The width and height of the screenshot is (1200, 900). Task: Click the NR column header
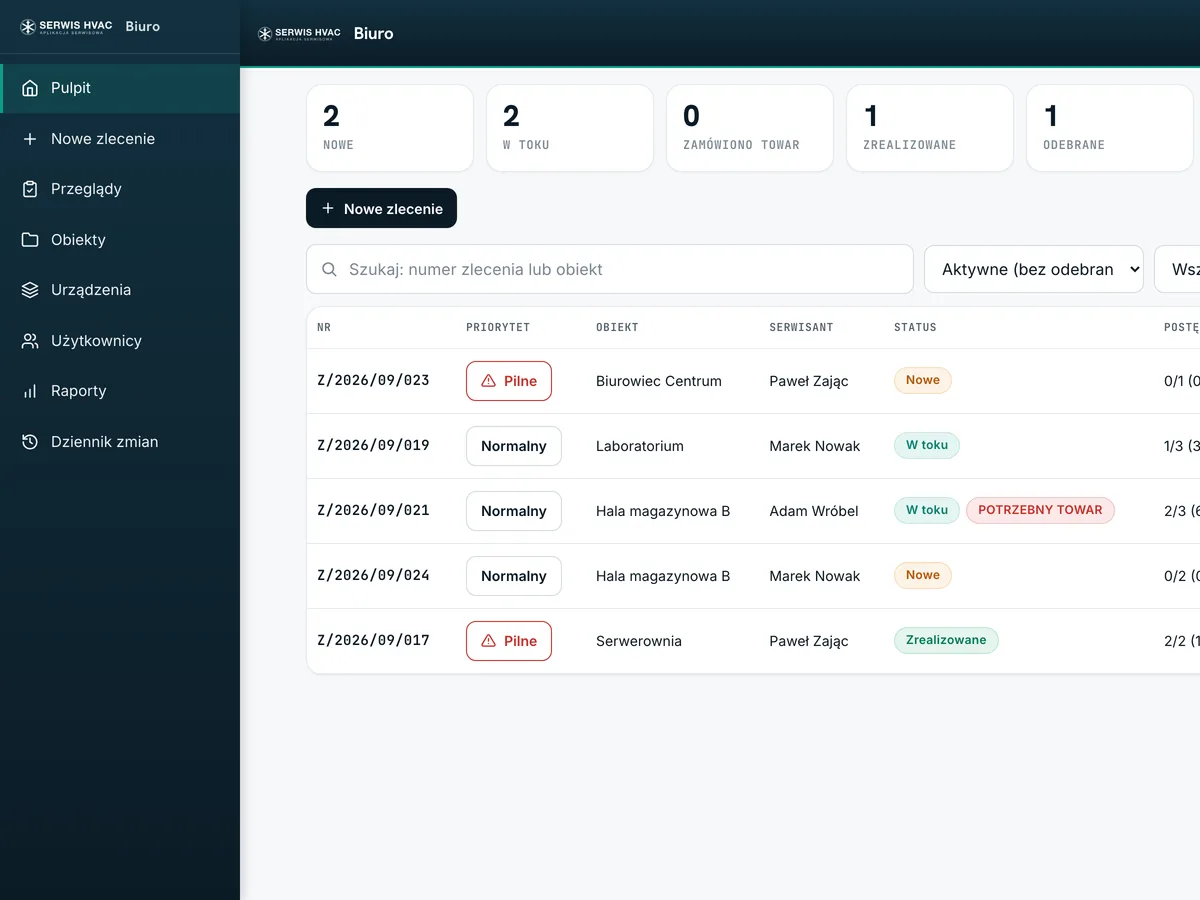click(x=324, y=327)
